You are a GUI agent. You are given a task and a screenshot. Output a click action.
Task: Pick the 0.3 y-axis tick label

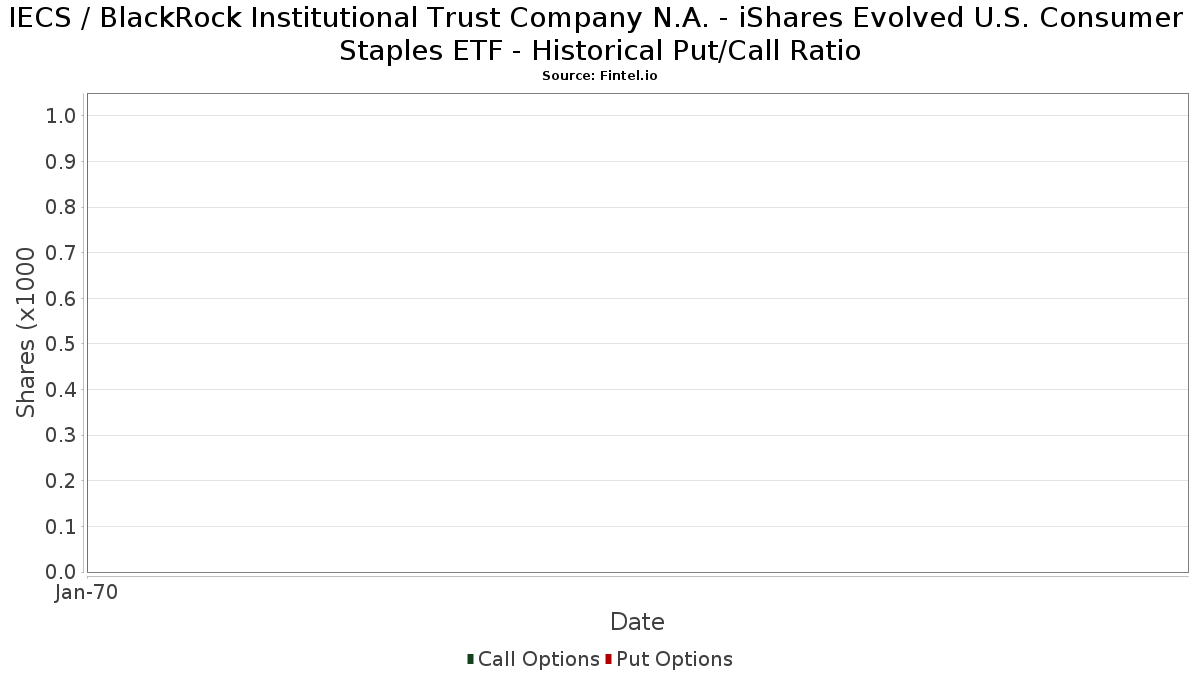(x=61, y=435)
